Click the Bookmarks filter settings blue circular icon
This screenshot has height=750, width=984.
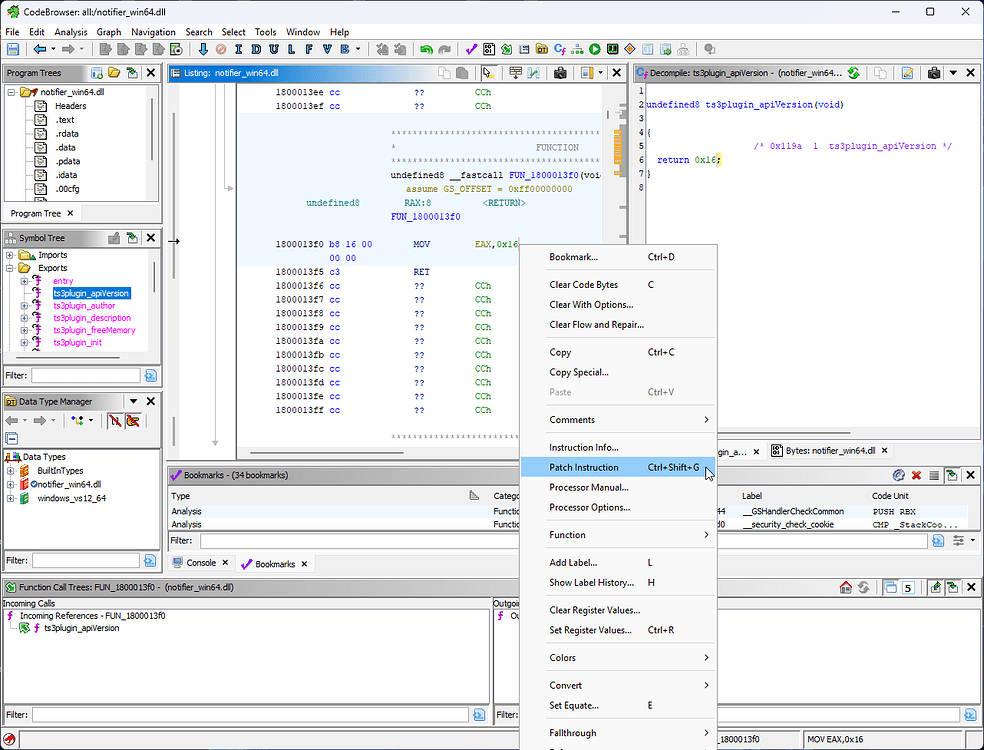coord(898,475)
